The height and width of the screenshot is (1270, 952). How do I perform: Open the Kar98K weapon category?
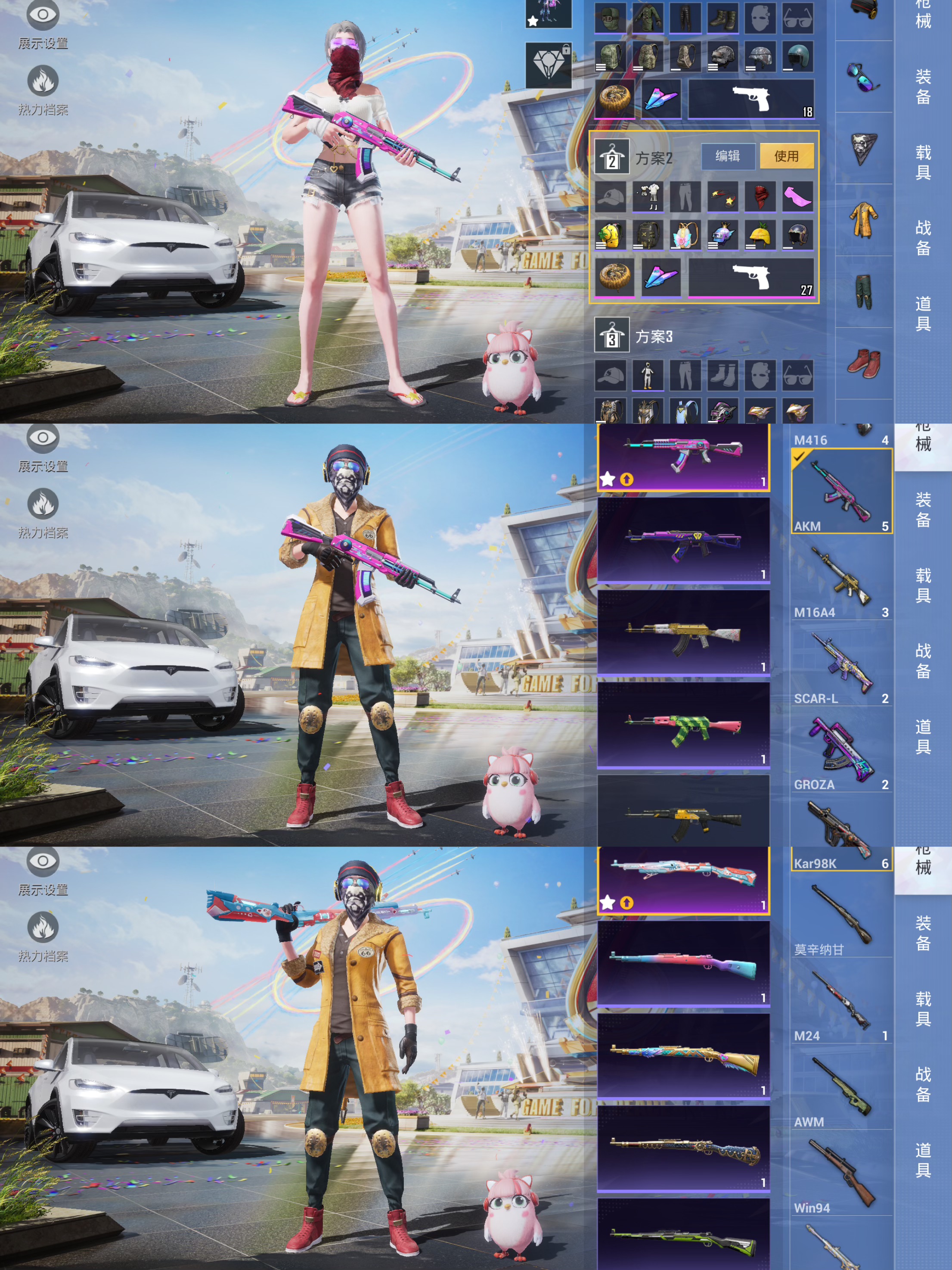[x=841, y=859]
